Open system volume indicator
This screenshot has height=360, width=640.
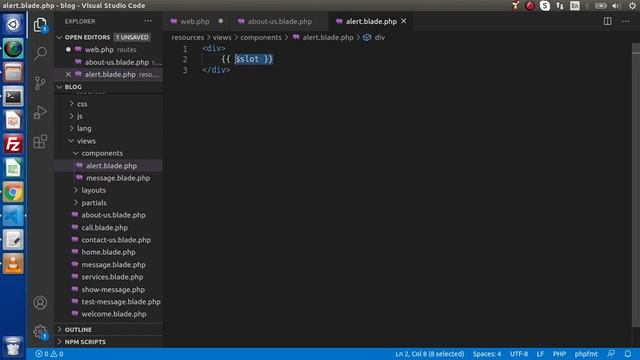coord(616,6)
